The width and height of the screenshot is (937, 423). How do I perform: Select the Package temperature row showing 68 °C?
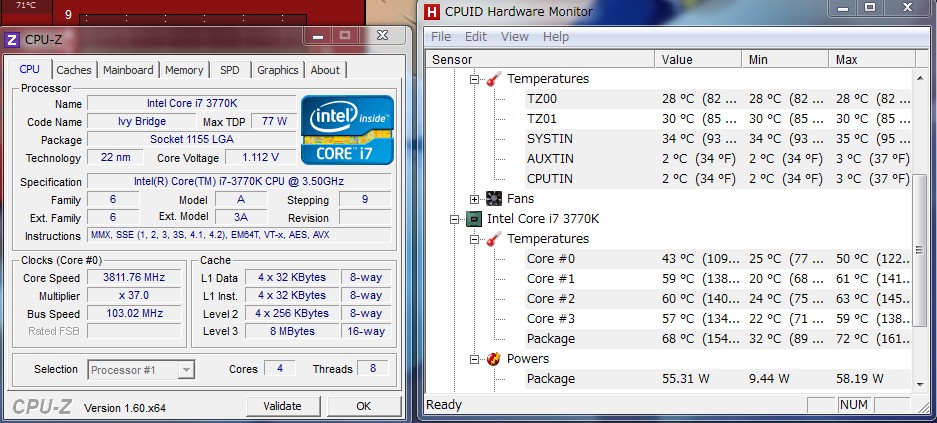[x=719, y=339]
